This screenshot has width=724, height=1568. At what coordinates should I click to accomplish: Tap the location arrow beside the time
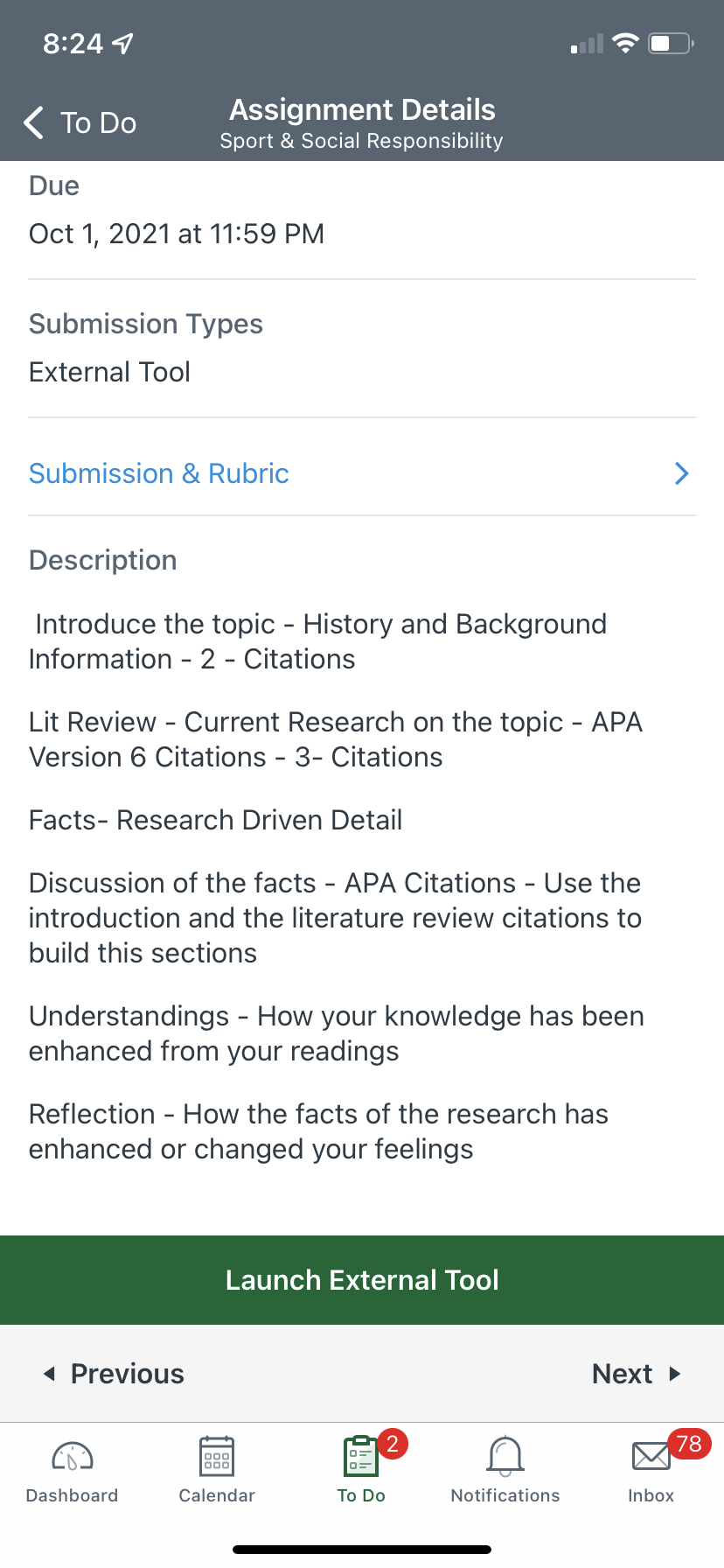123,43
